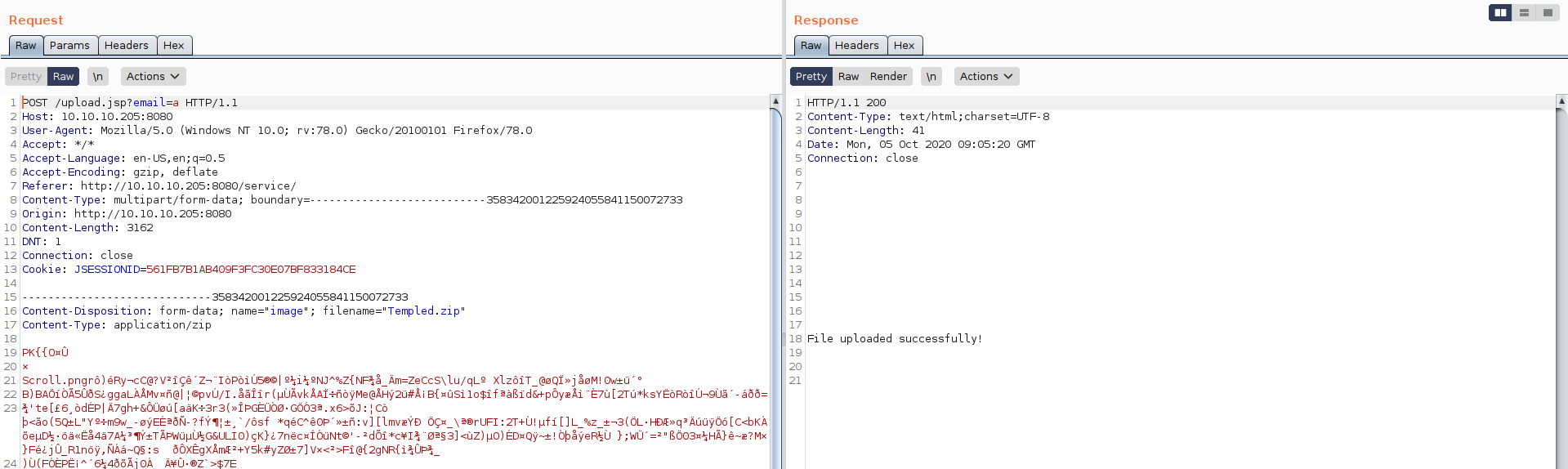This screenshot has height=469, width=1568.
Task: Open the Response Actions dropdown
Action: (986, 77)
